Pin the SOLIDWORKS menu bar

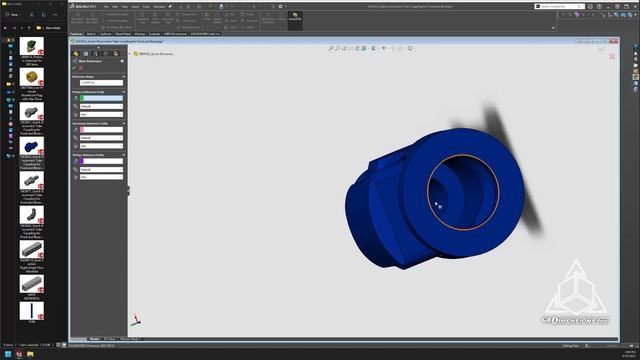tap(170, 7)
